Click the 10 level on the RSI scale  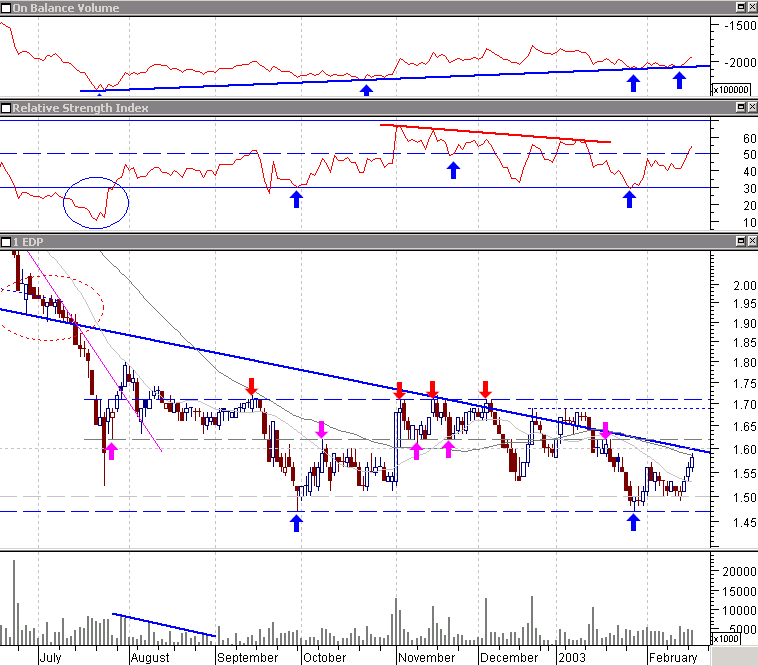[750, 222]
